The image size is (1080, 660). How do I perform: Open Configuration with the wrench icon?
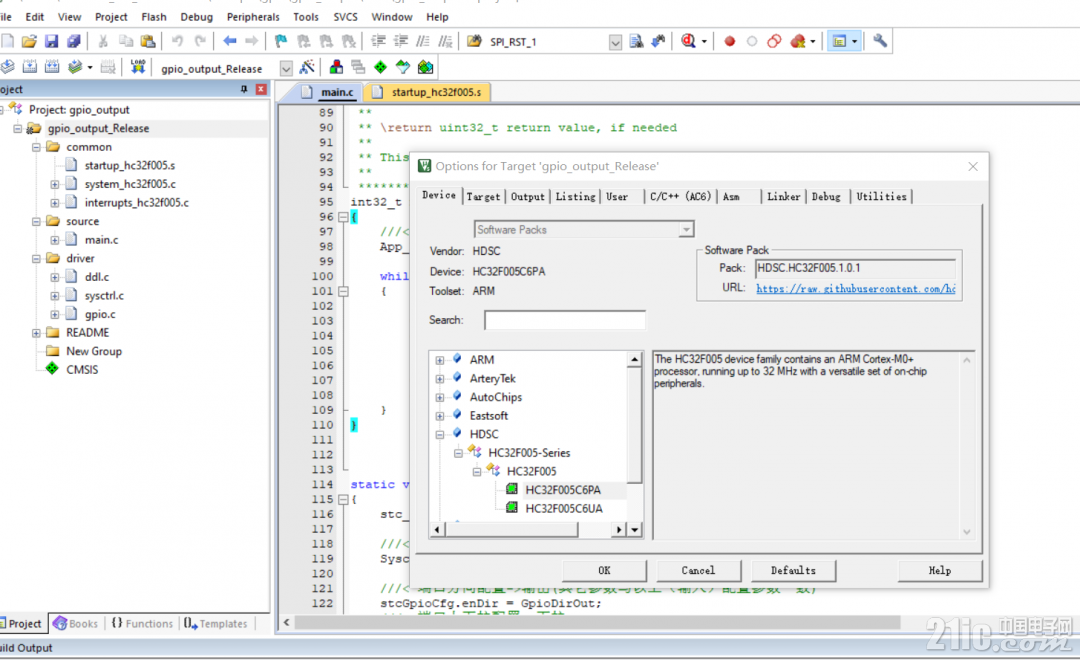[880, 41]
